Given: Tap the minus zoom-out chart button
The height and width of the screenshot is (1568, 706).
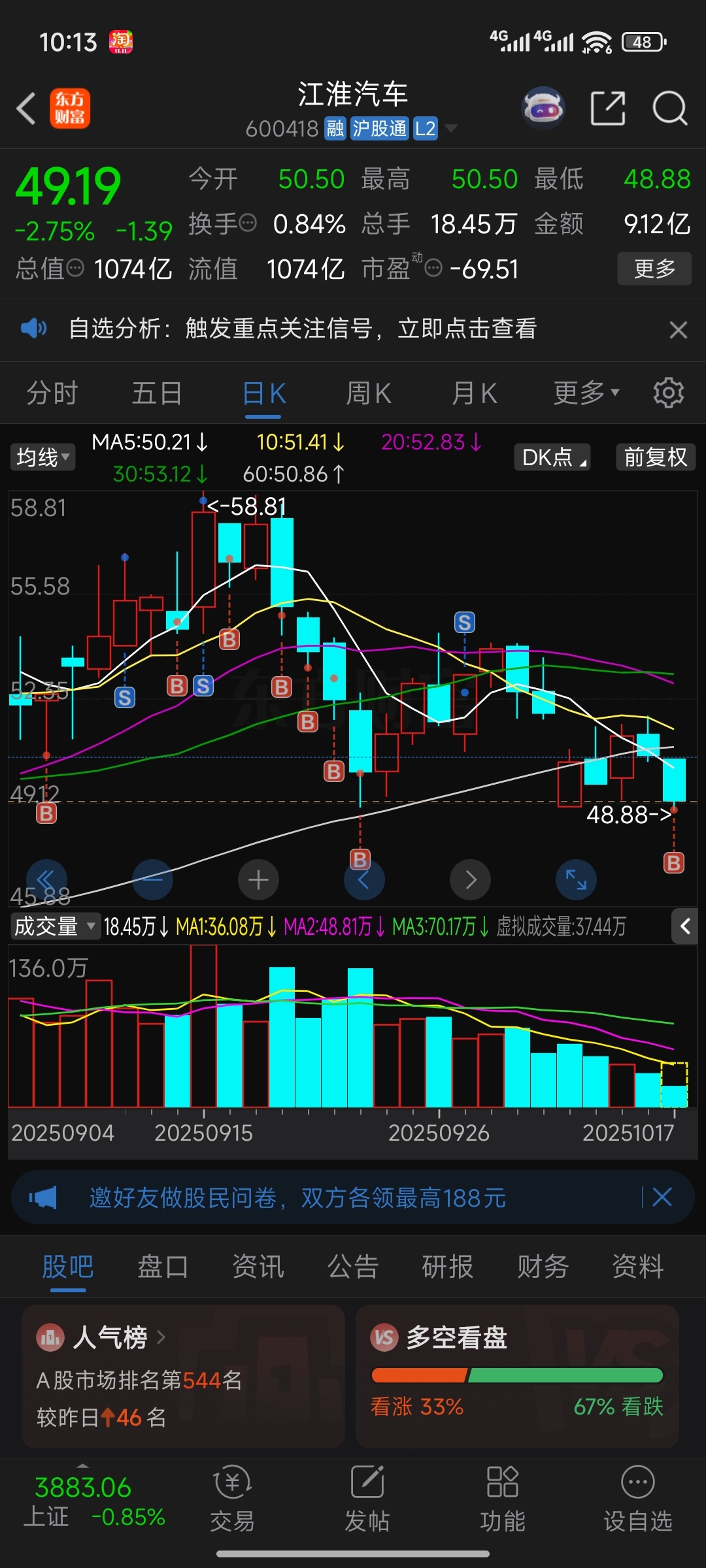Looking at the screenshot, I should click(152, 880).
